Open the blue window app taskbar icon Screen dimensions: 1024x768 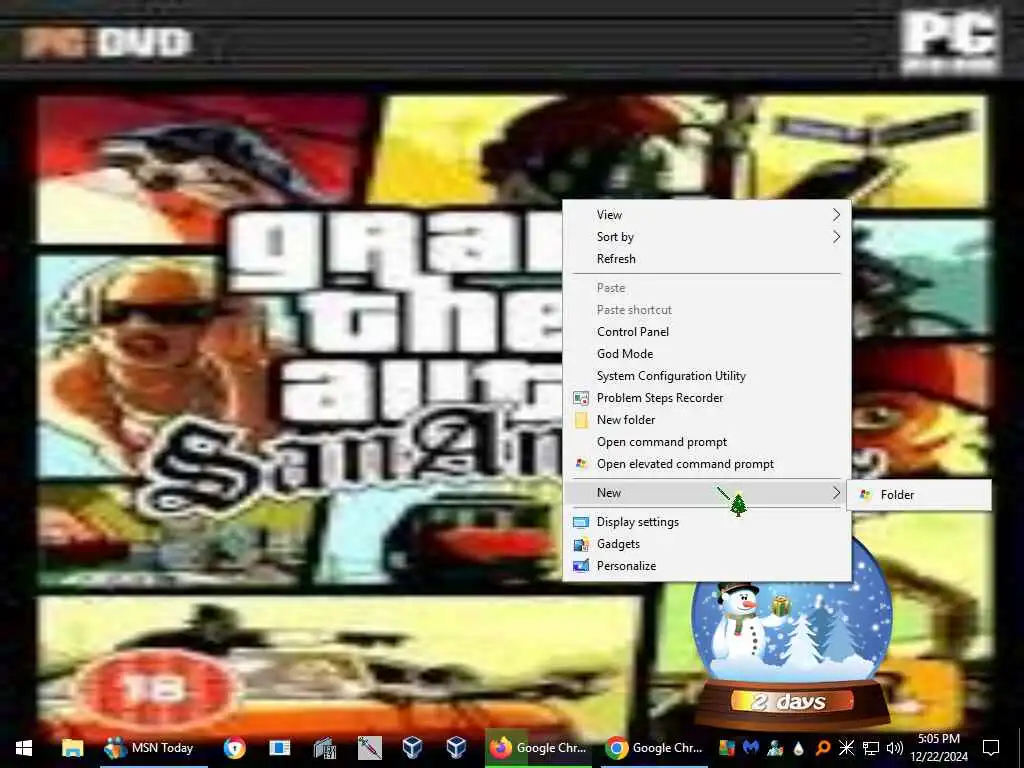click(x=280, y=748)
